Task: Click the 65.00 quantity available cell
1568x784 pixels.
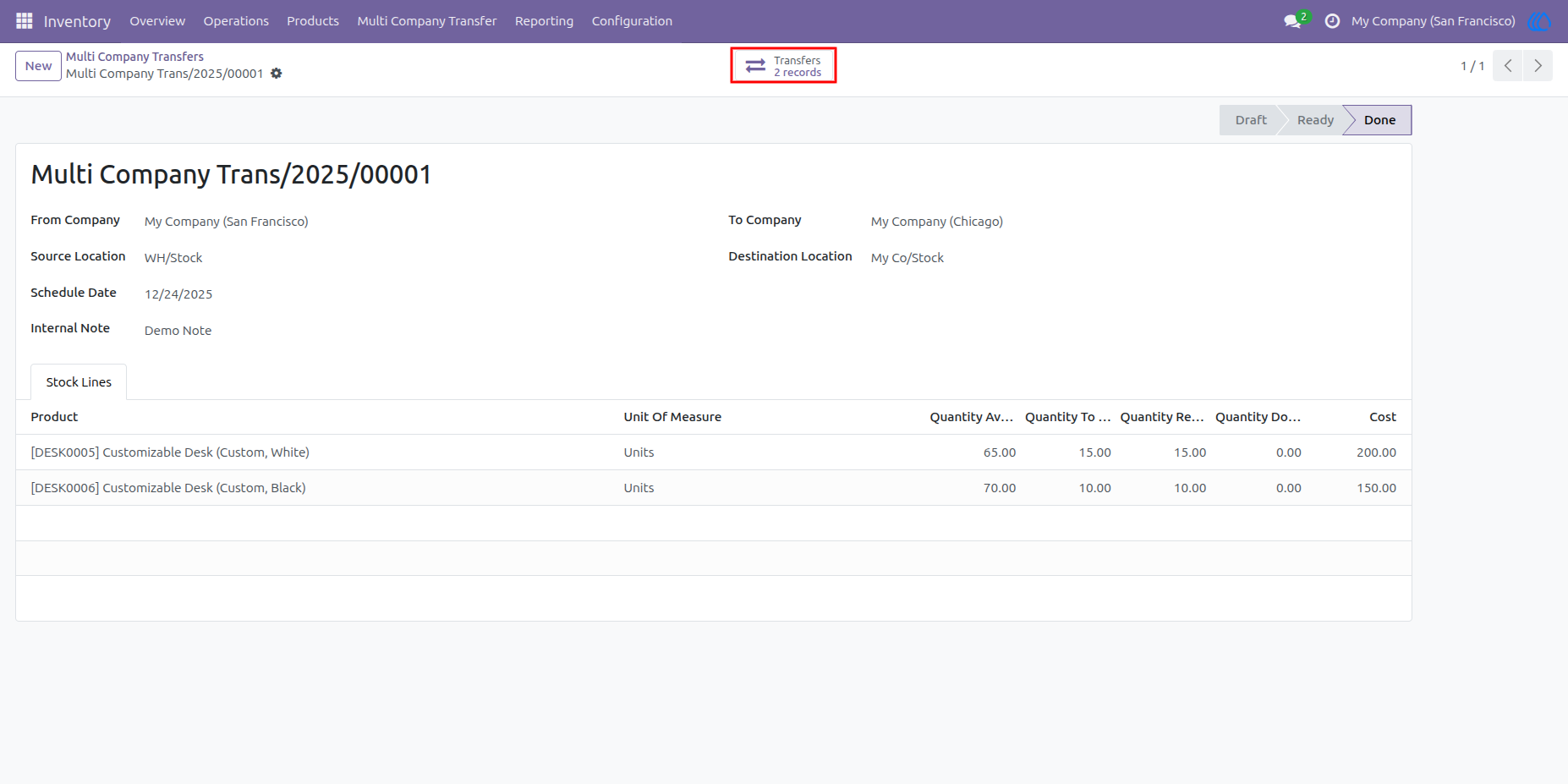Action: tap(999, 452)
